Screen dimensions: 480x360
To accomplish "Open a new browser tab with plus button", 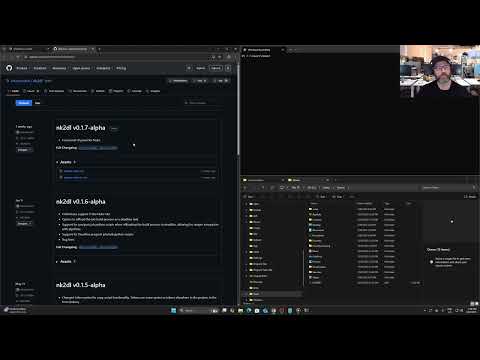I will [x=99, y=49].
